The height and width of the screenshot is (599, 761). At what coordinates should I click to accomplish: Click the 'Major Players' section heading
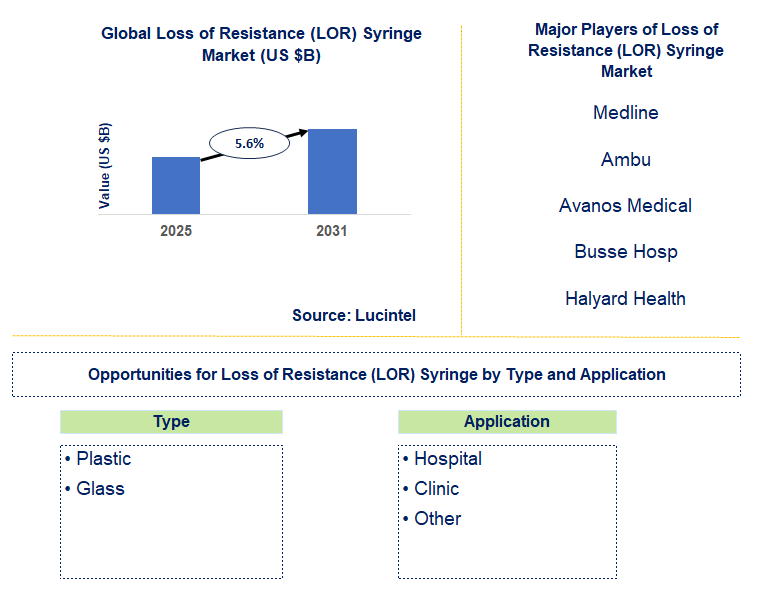click(626, 50)
